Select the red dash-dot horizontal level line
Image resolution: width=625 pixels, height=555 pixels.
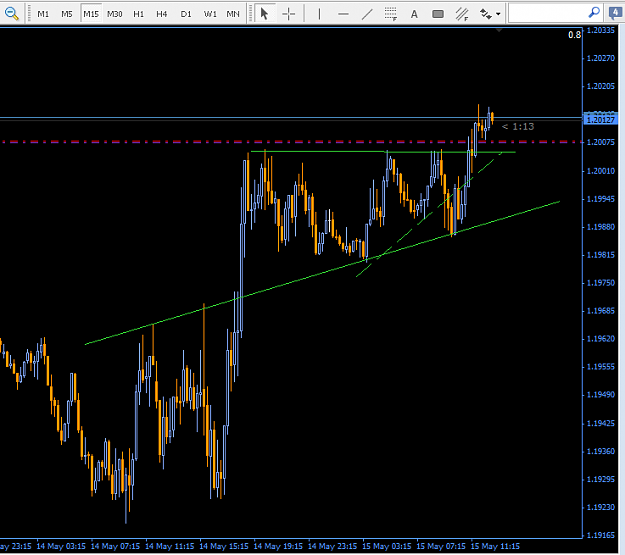(x=291, y=142)
